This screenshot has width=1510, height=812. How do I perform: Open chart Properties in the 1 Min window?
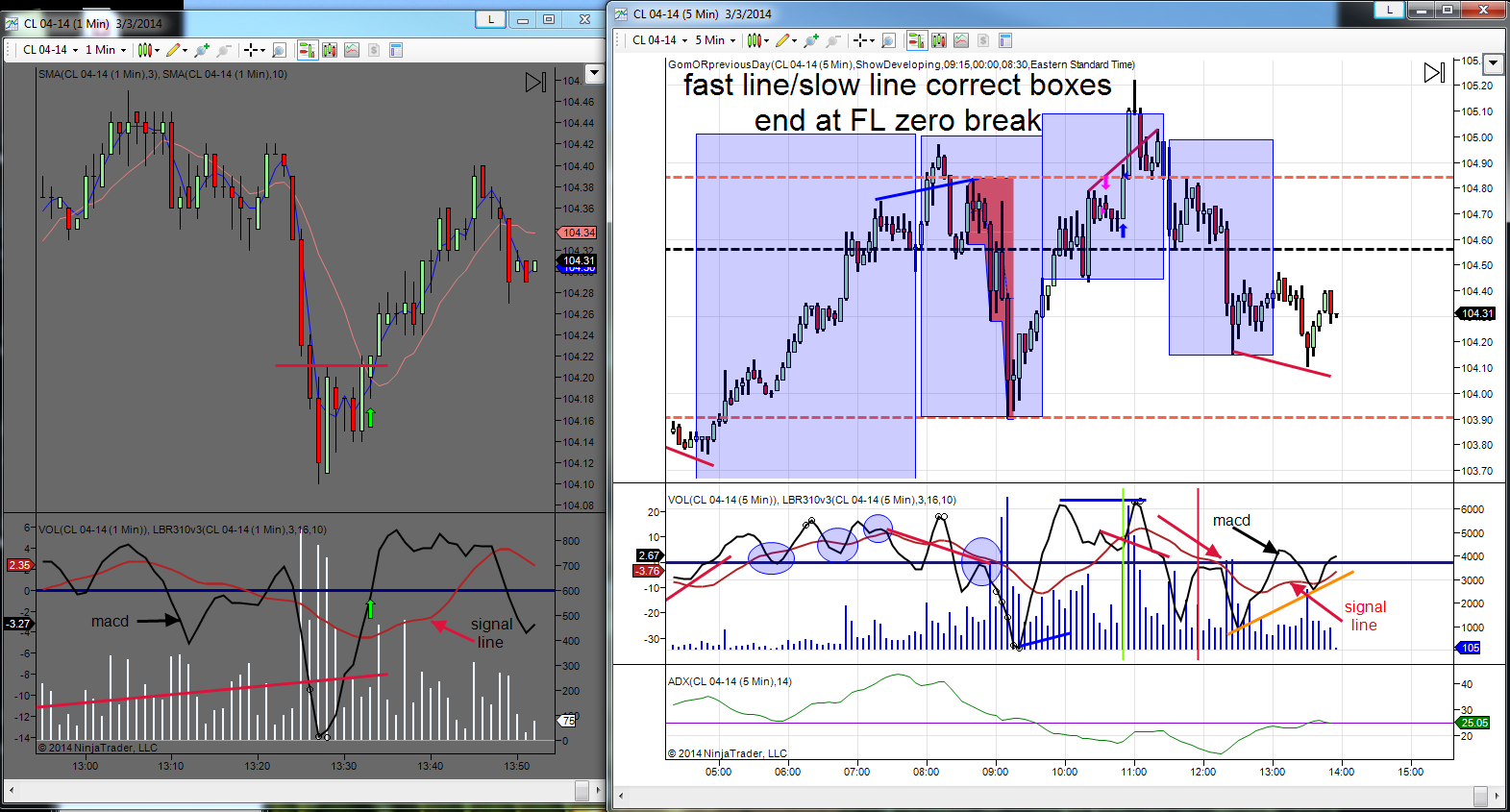396,50
